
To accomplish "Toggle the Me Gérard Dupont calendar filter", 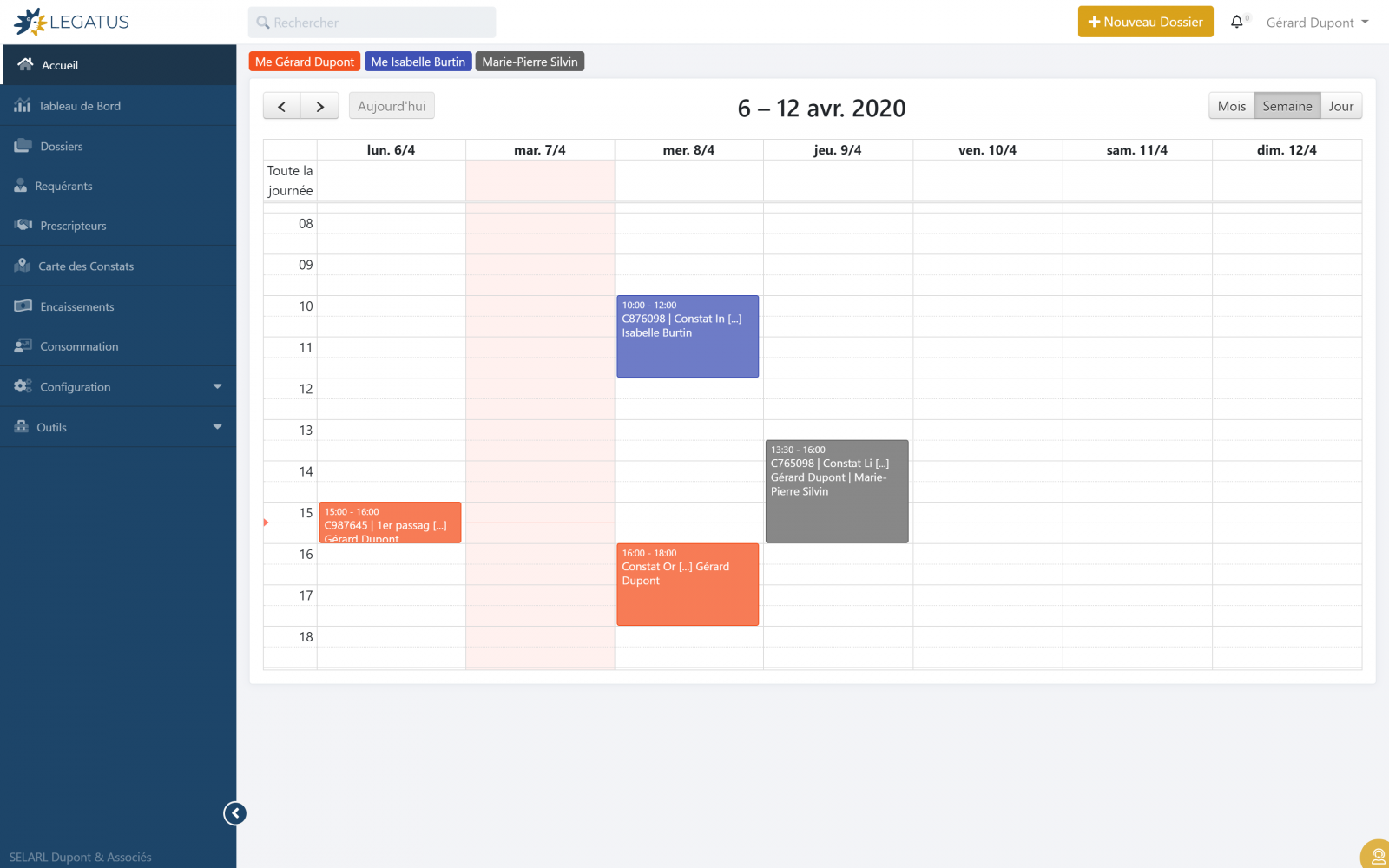I will coord(305,62).
